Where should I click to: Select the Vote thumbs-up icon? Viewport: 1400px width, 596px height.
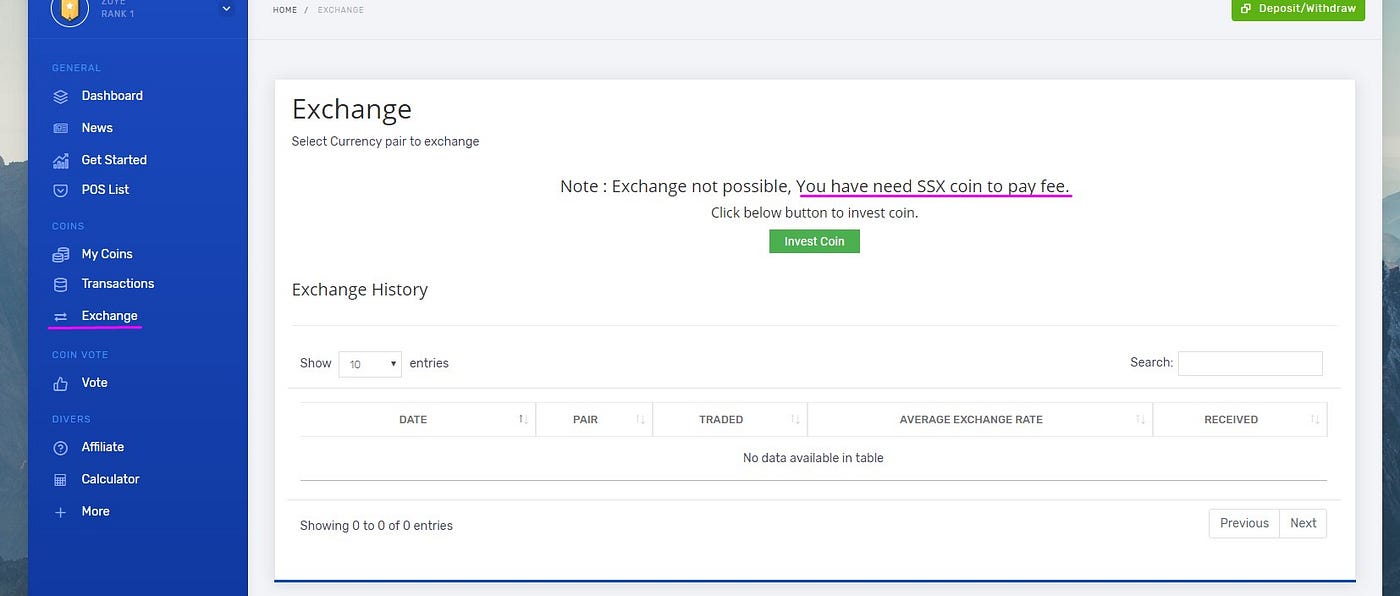61,382
